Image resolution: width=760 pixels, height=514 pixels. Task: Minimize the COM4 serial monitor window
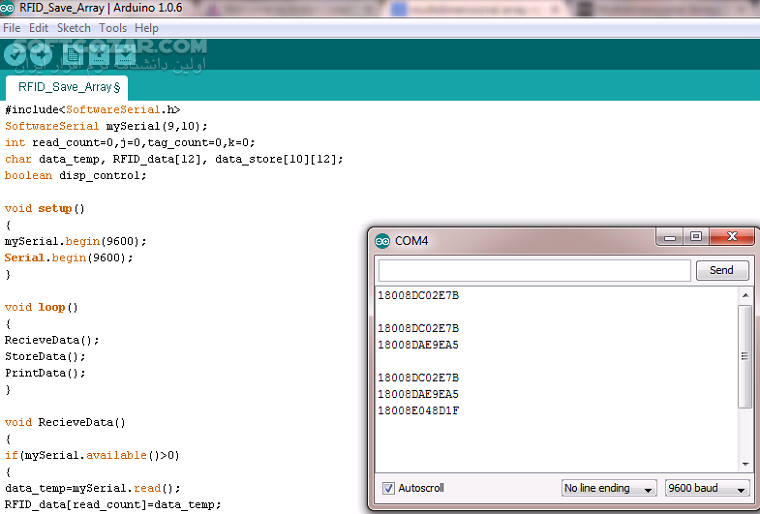click(670, 237)
